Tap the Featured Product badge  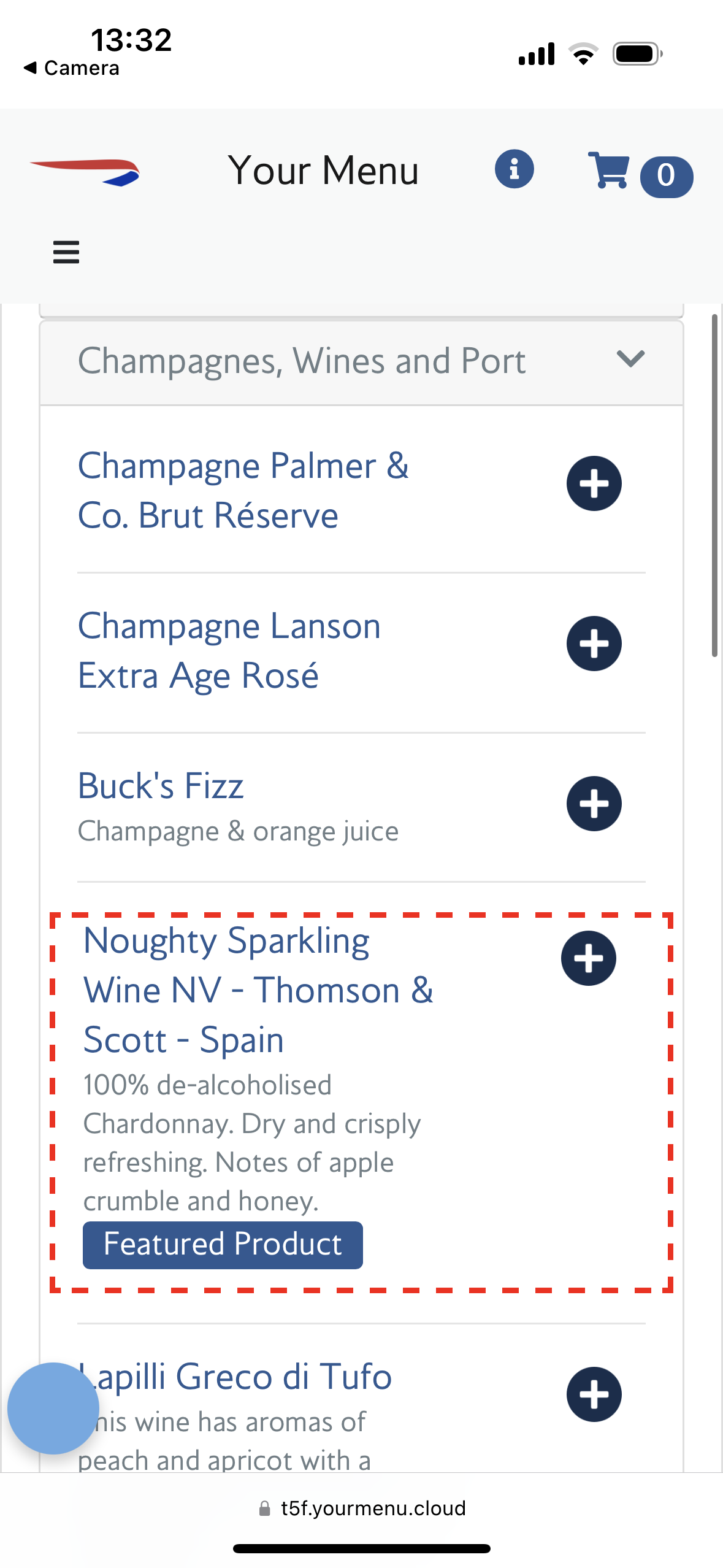[x=223, y=1245]
